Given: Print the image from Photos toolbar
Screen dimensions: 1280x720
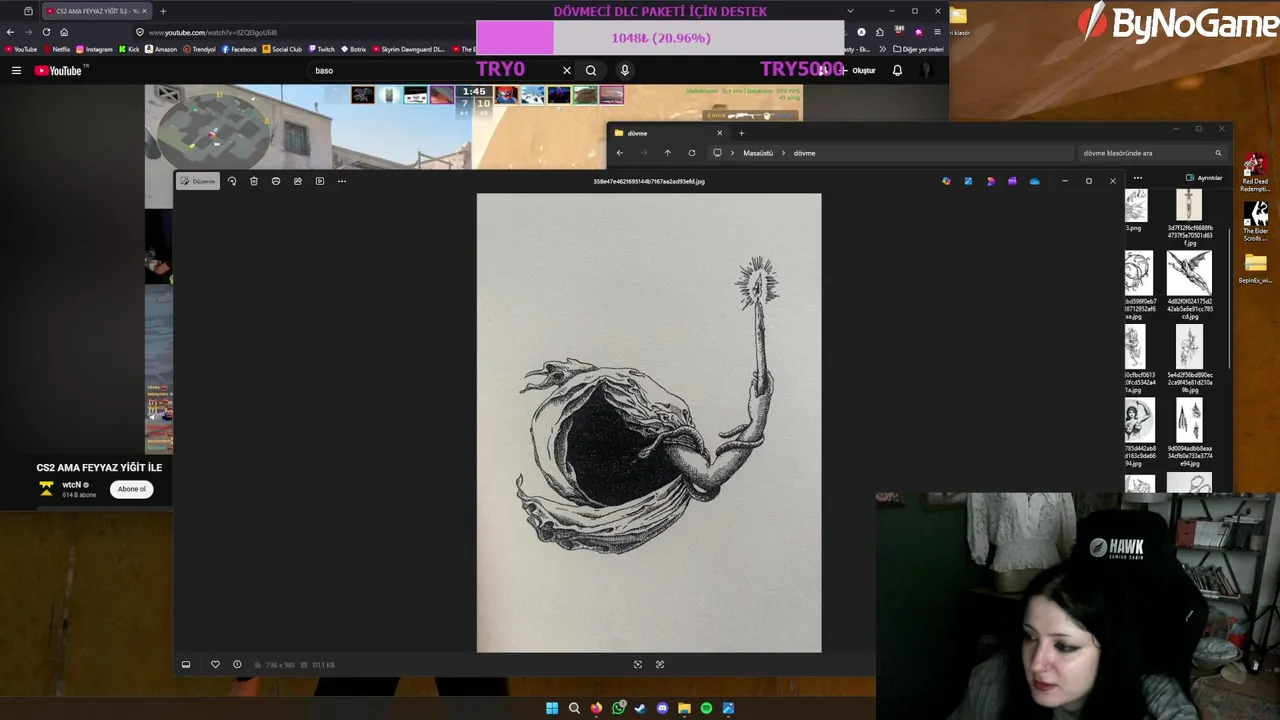Looking at the screenshot, I should [276, 181].
